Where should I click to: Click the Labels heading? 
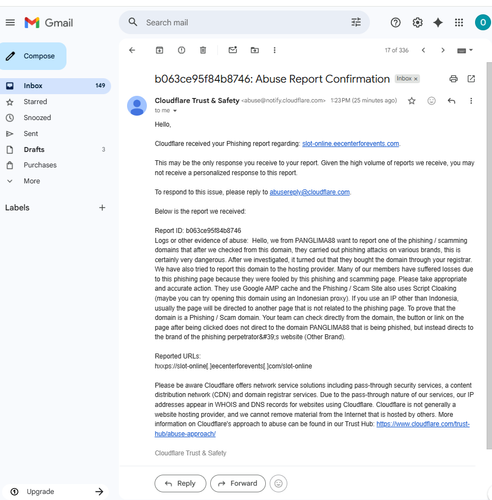(17, 208)
